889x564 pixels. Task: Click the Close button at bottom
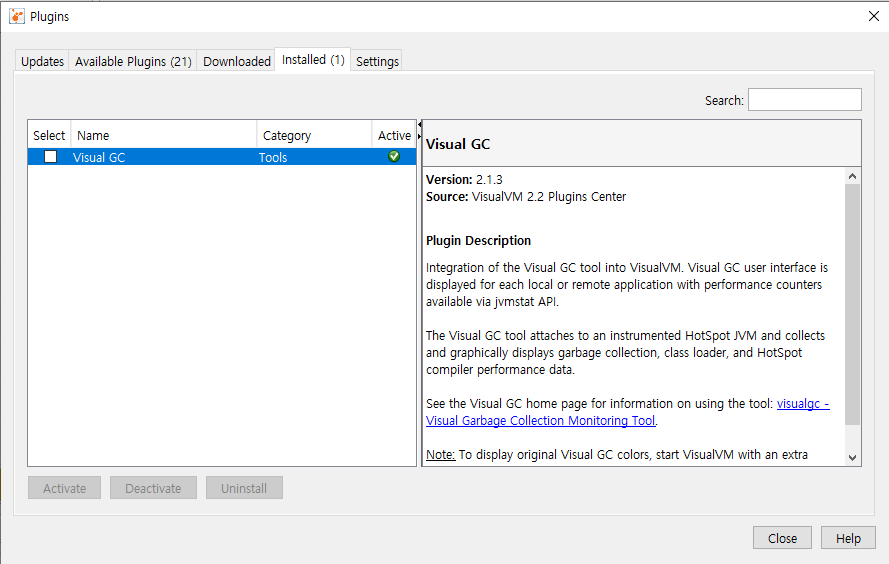click(782, 538)
